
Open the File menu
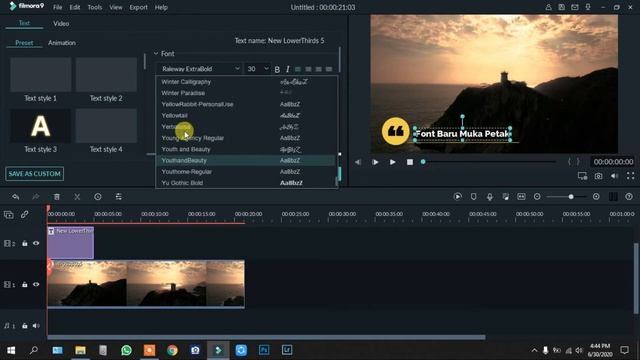tap(58, 7)
